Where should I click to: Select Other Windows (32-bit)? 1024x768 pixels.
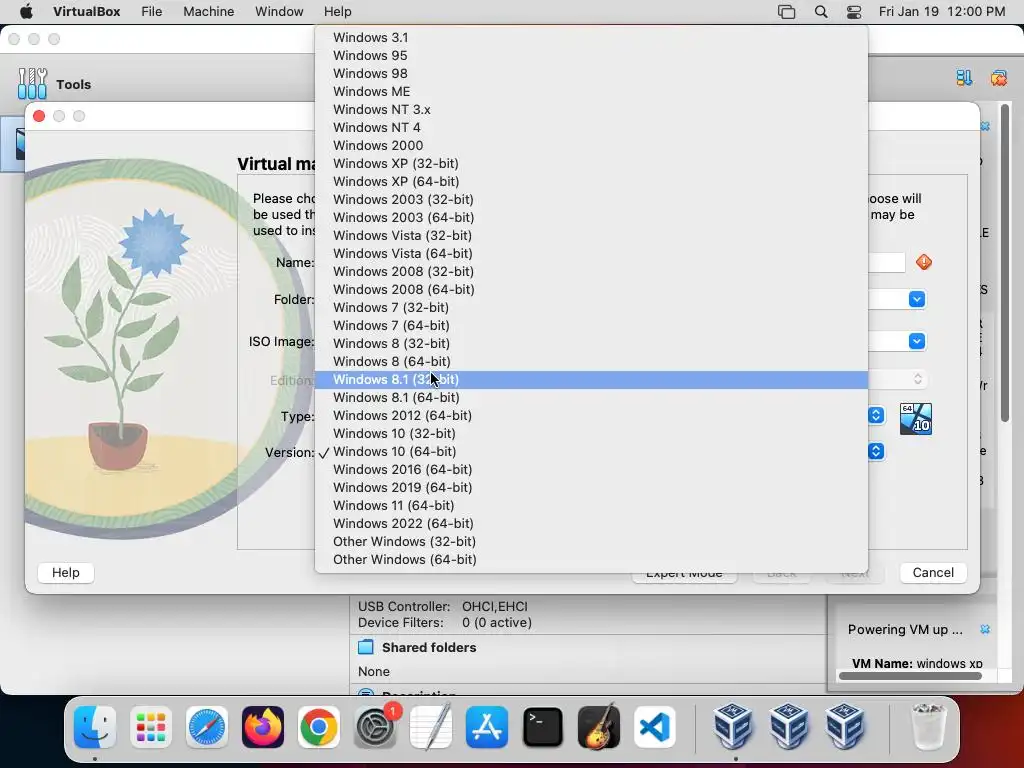591,541
